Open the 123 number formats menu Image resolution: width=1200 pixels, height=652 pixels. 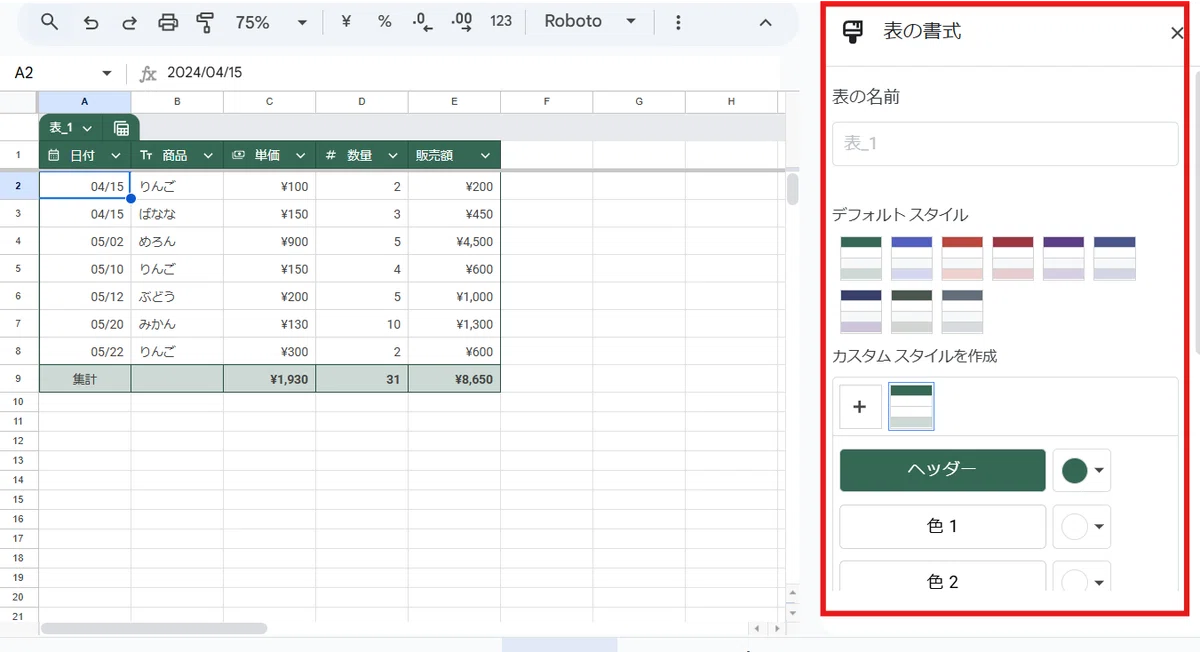pyautogui.click(x=501, y=22)
